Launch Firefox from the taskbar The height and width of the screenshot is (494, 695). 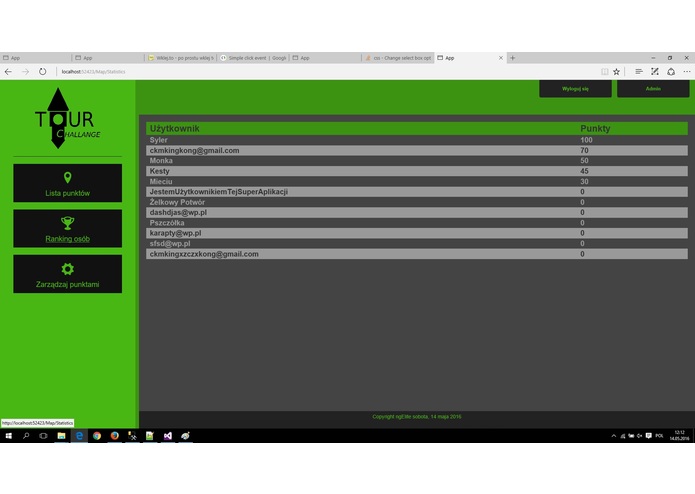pos(115,436)
